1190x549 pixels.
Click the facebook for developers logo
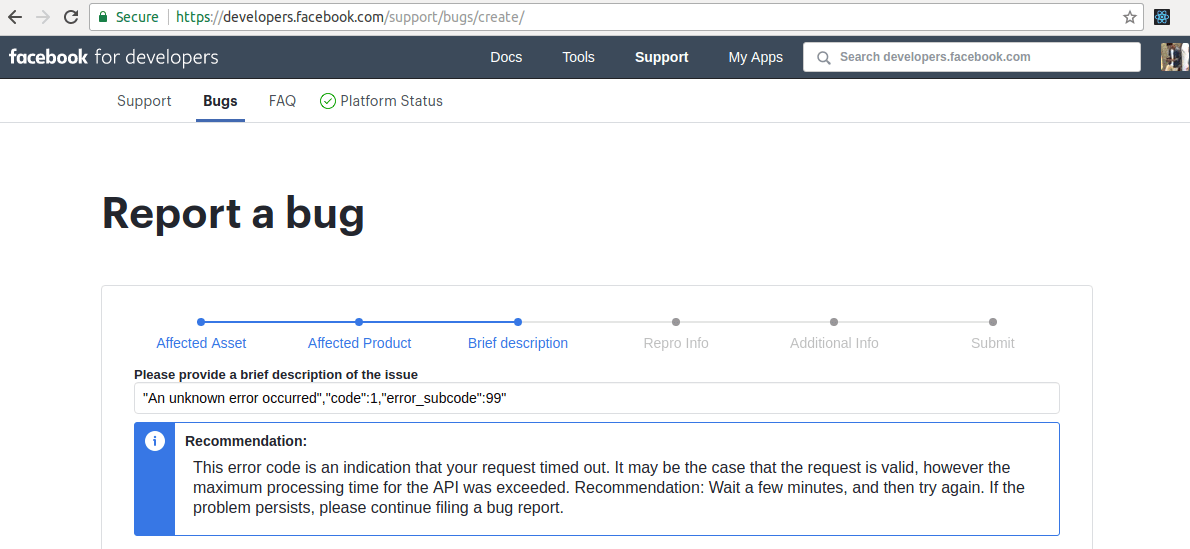click(114, 57)
